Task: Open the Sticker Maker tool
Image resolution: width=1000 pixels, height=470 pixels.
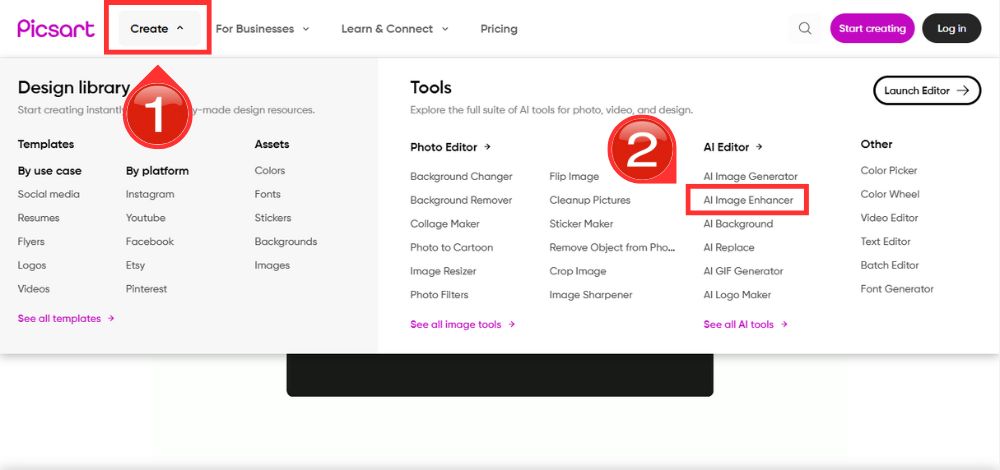Action: (581, 223)
